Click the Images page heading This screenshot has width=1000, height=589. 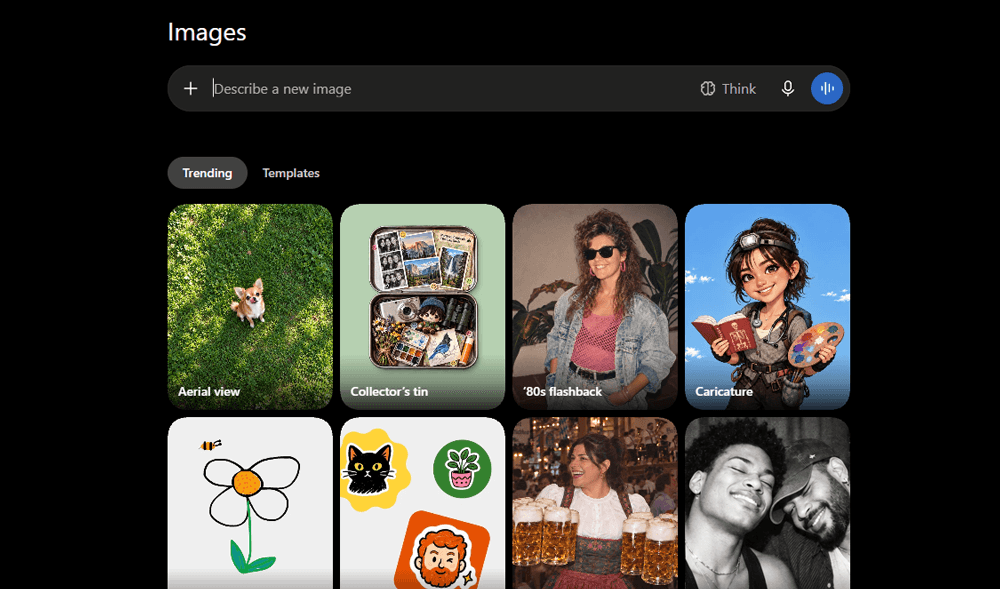207,32
